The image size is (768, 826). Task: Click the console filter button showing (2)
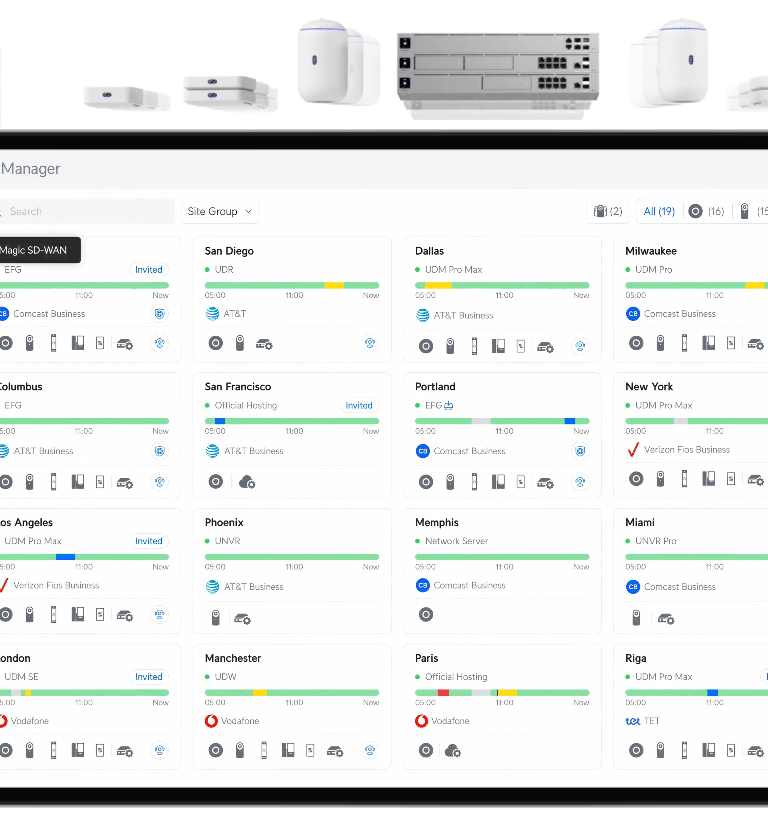pos(608,211)
